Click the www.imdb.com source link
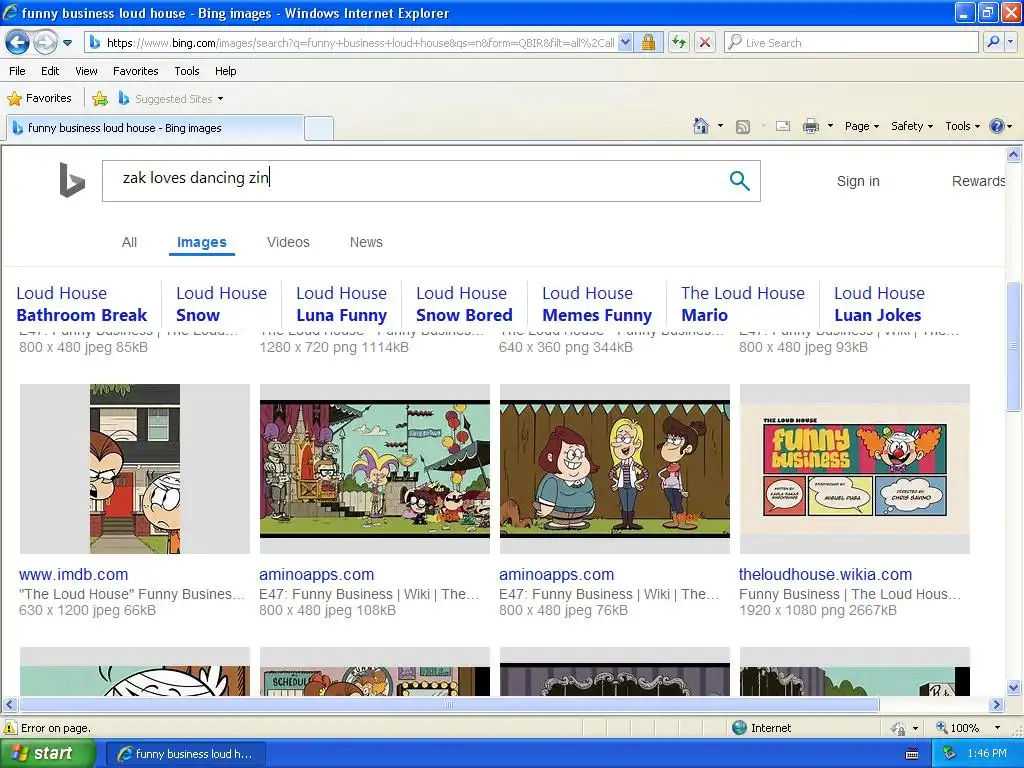The width and height of the screenshot is (1024, 768). (73, 575)
